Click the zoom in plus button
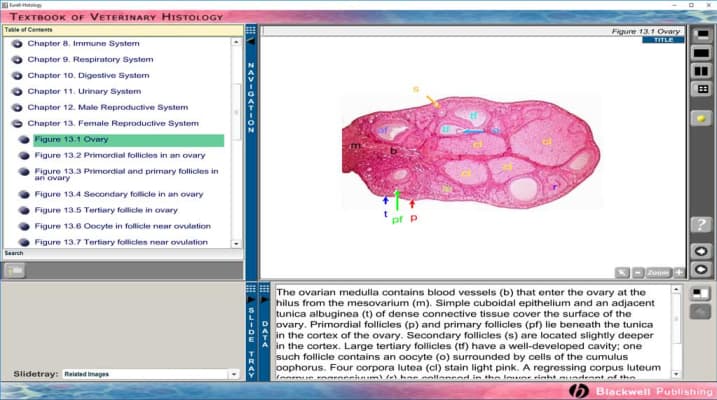 tap(679, 272)
